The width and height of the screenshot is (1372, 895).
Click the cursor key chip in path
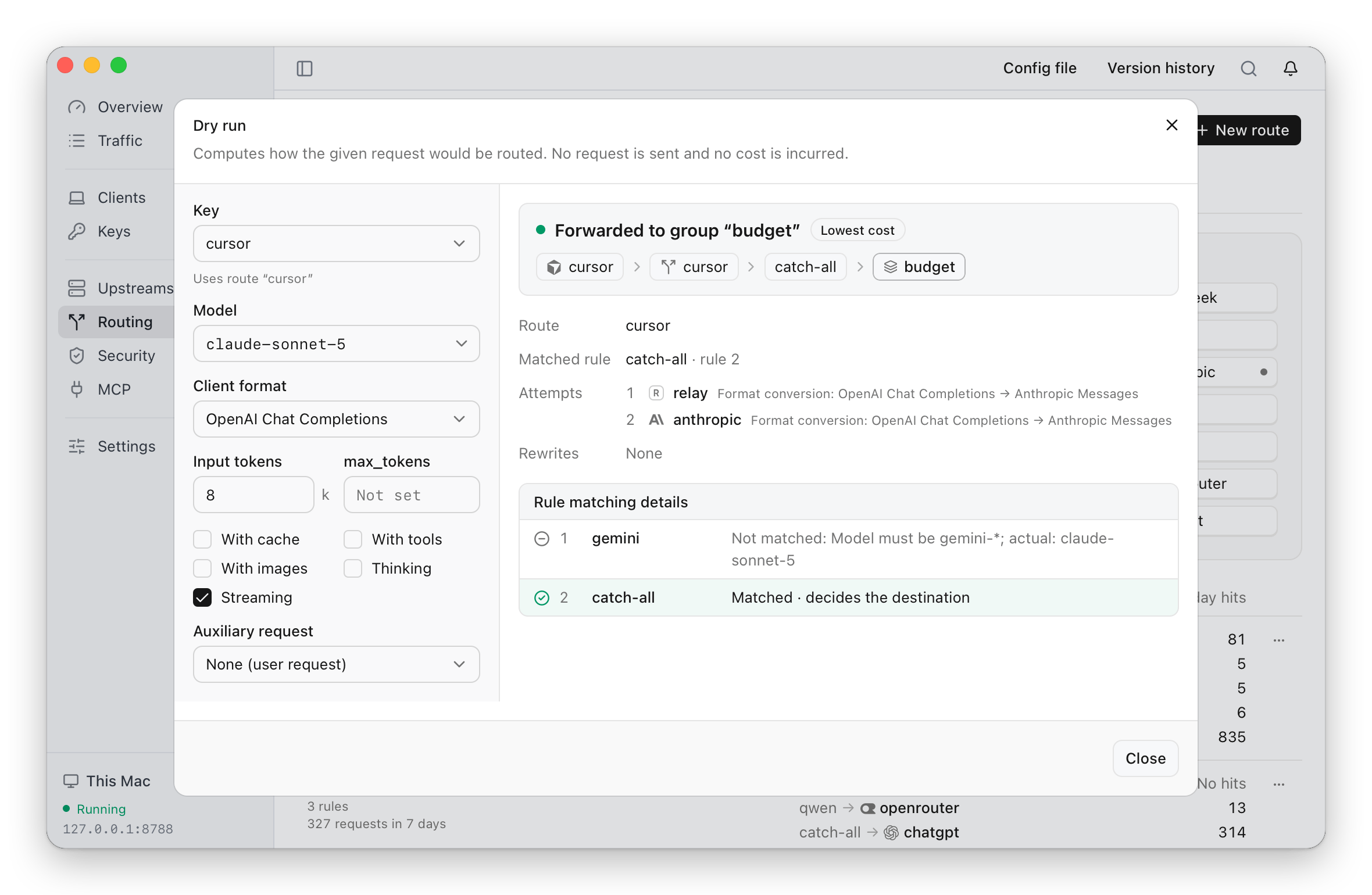580,267
